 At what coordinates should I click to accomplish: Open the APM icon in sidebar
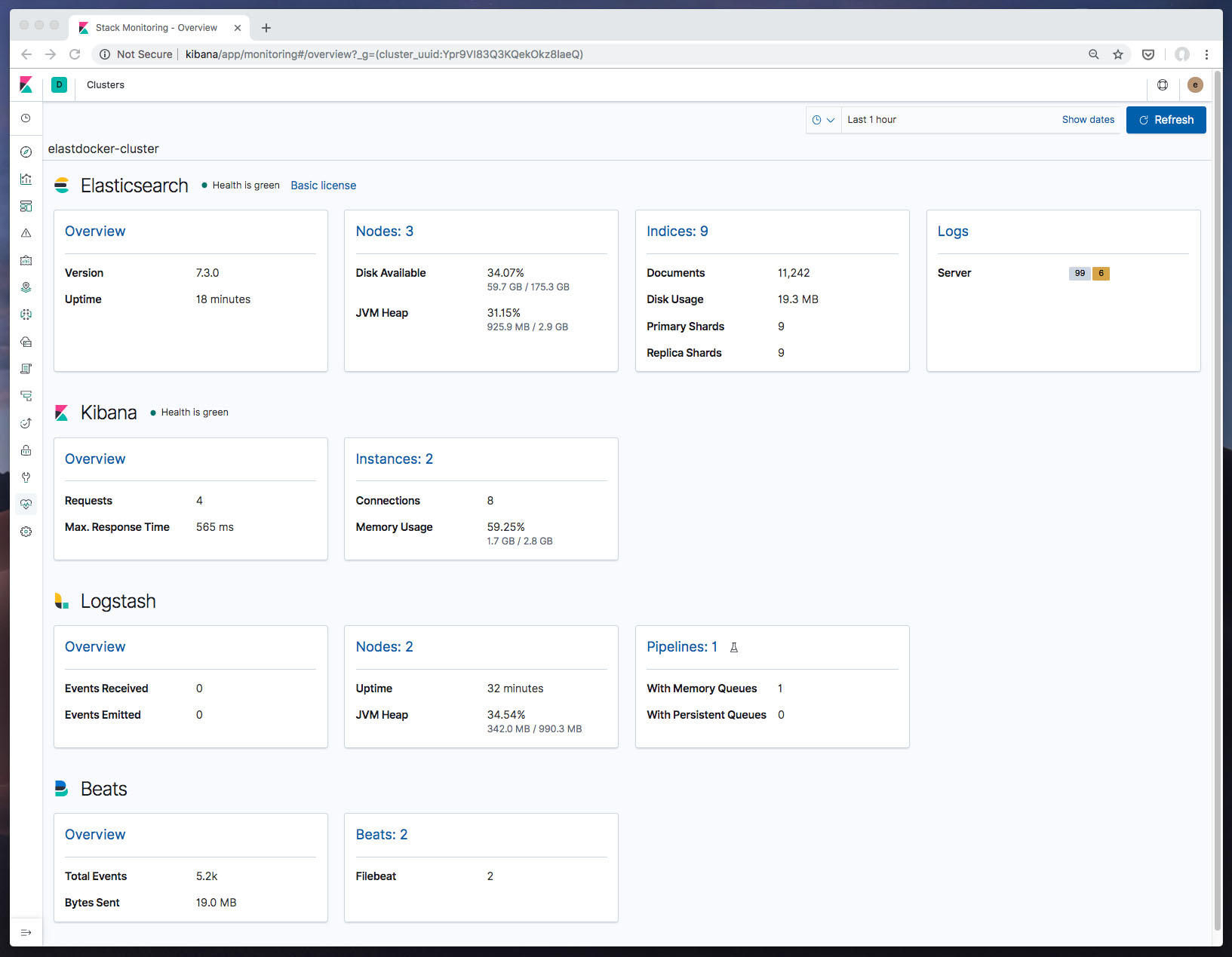coord(26,396)
